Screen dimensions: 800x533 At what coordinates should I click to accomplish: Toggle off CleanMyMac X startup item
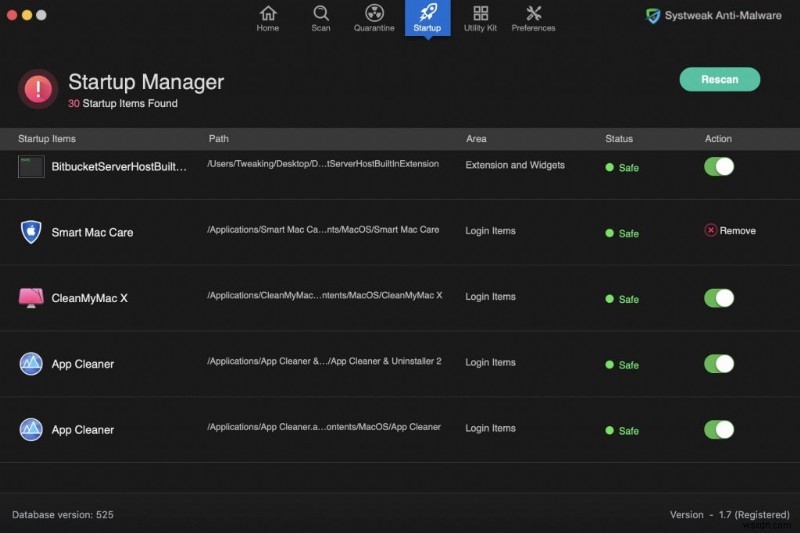(719, 298)
